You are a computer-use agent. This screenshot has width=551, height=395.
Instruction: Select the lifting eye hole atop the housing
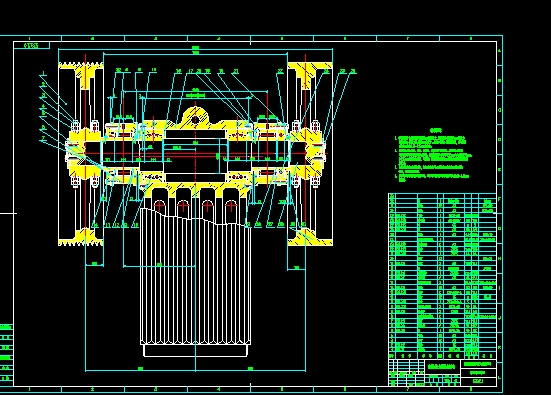point(195,120)
